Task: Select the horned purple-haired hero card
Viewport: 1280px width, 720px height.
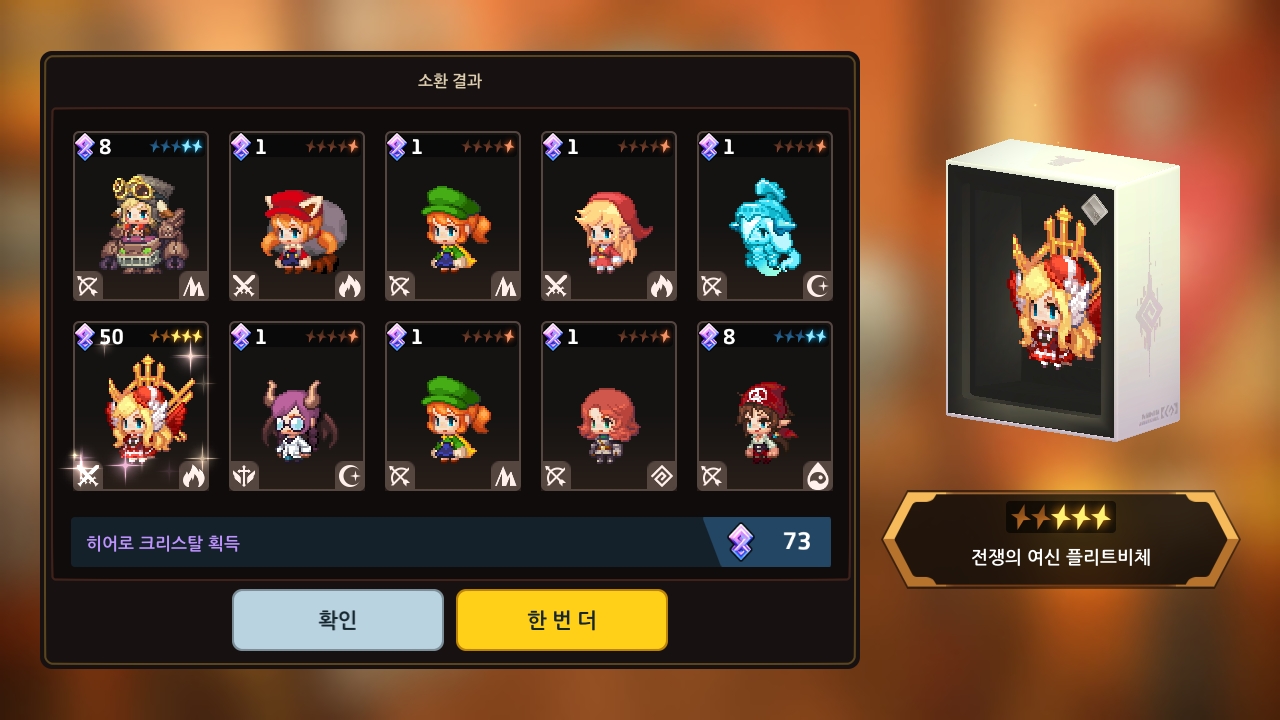Action: tap(297, 406)
